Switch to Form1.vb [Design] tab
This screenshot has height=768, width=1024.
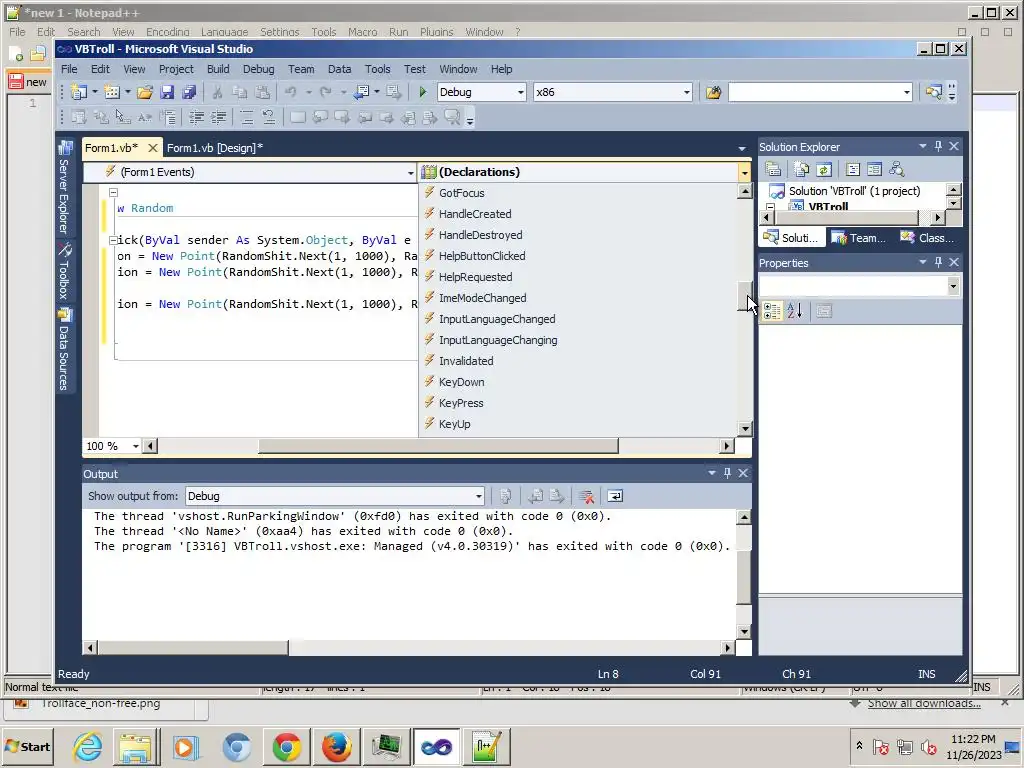(x=215, y=148)
